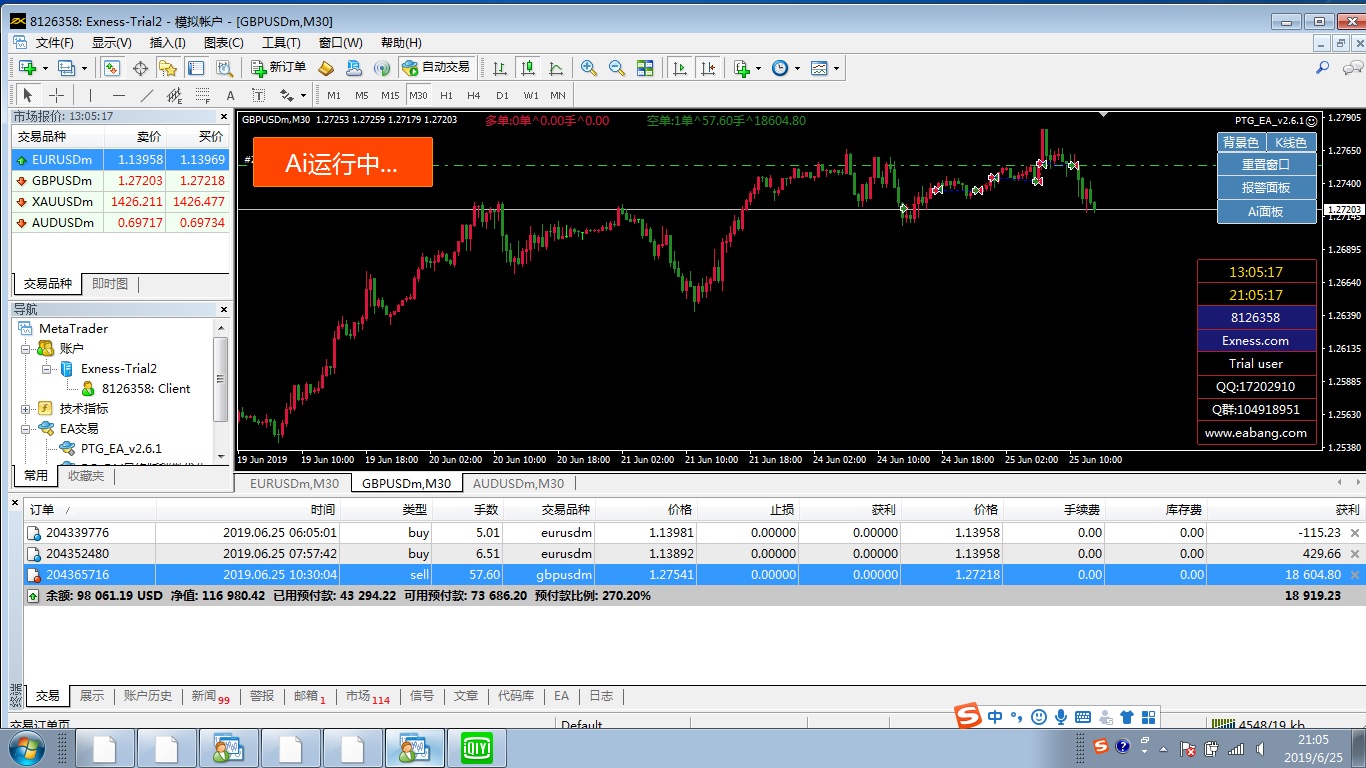This screenshot has height=768, width=1366.
Task: Open the 插入(I) menu
Action: 167,43
